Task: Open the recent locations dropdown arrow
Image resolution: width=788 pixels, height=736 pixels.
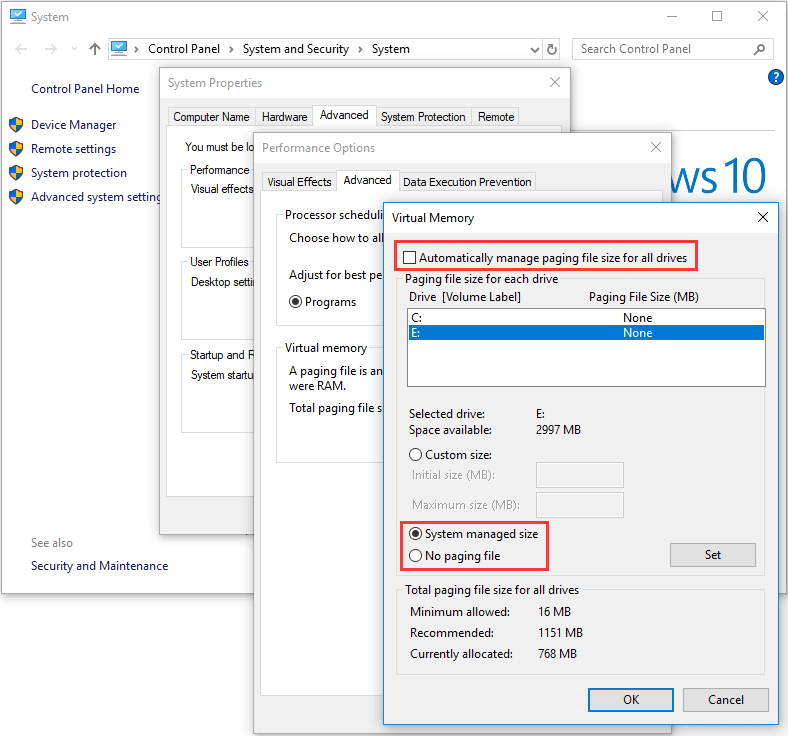Action: (74, 49)
